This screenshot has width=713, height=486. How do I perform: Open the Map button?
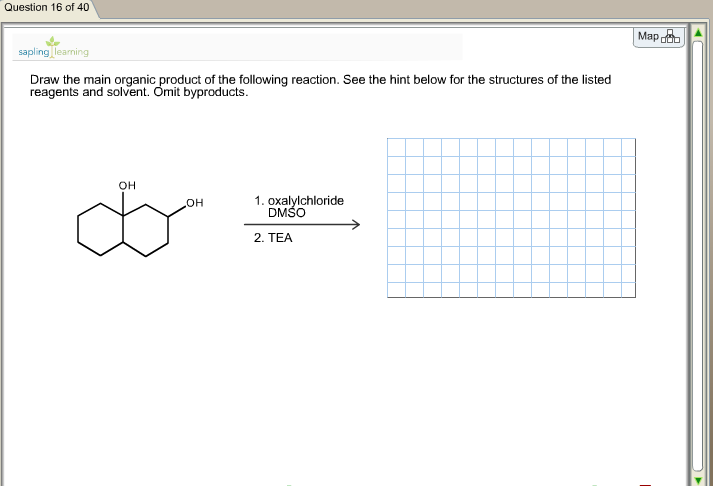658,37
